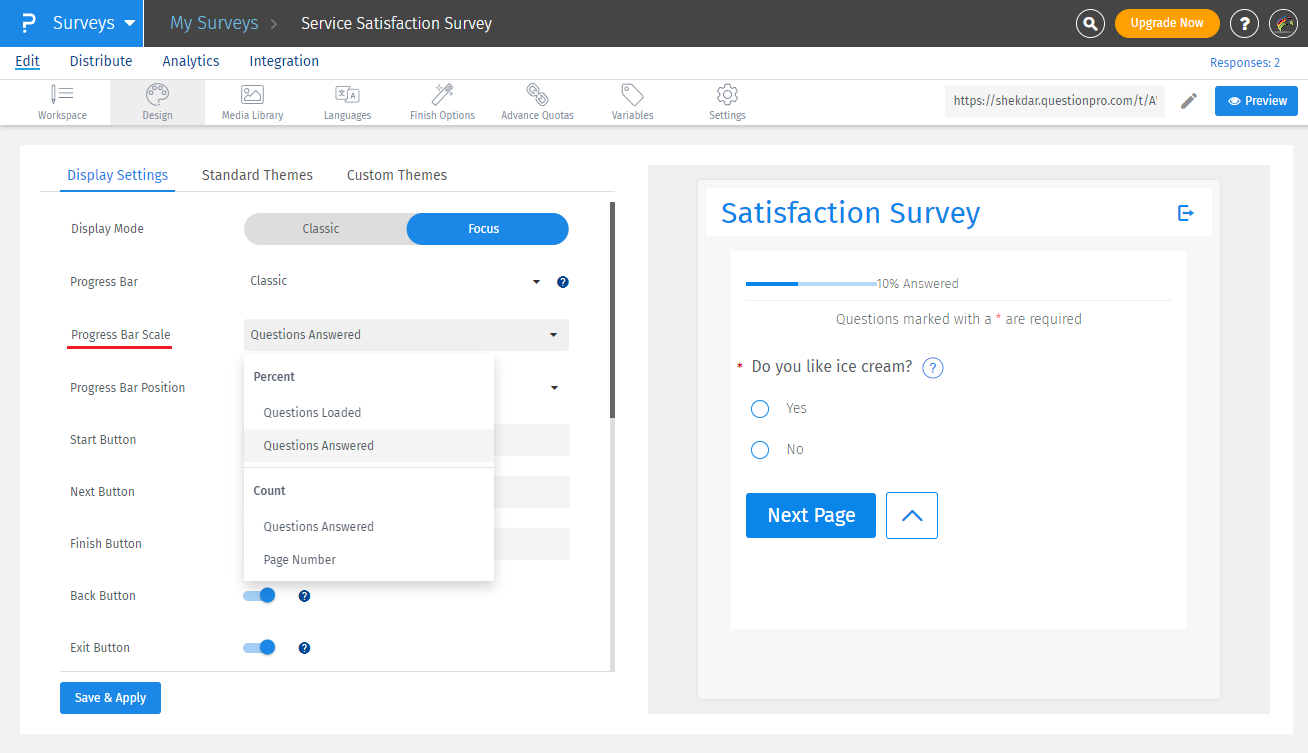Image resolution: width=1308 pixels, height=753 pixels.
Task: Click the Save & Apply button
Action: pos(110,697)
